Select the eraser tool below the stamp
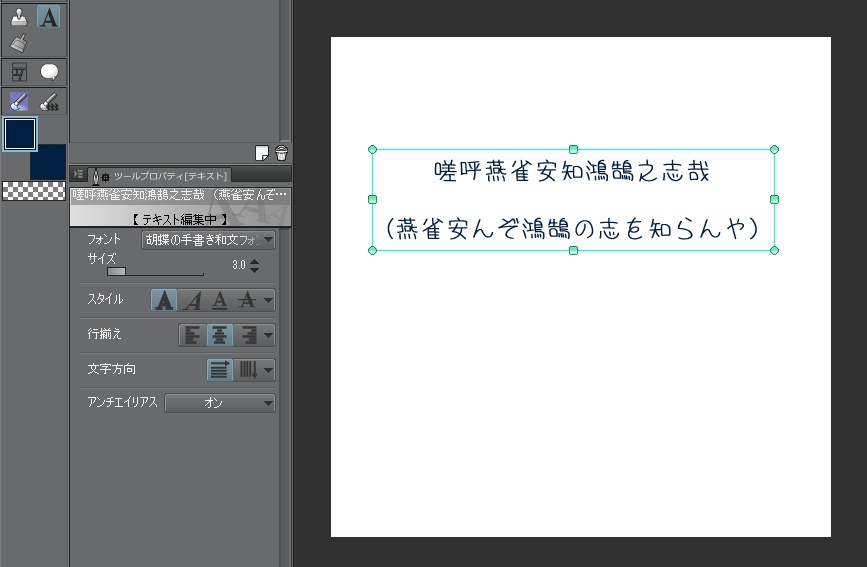Viewport: 867px width, 567px height. point(19,43)
